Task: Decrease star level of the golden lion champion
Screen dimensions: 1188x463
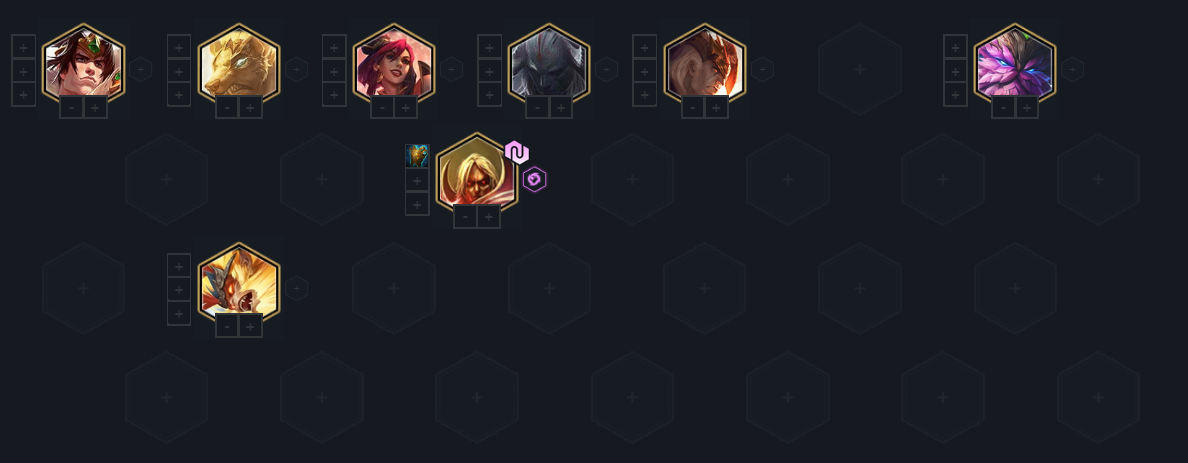Action: pos(227,108)
